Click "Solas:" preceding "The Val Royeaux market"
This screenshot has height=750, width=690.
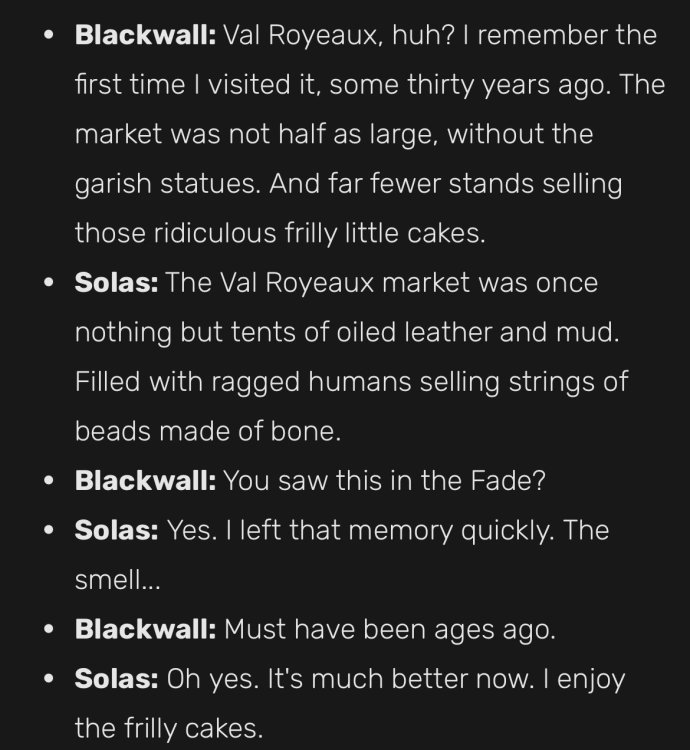tap(117, 283)
